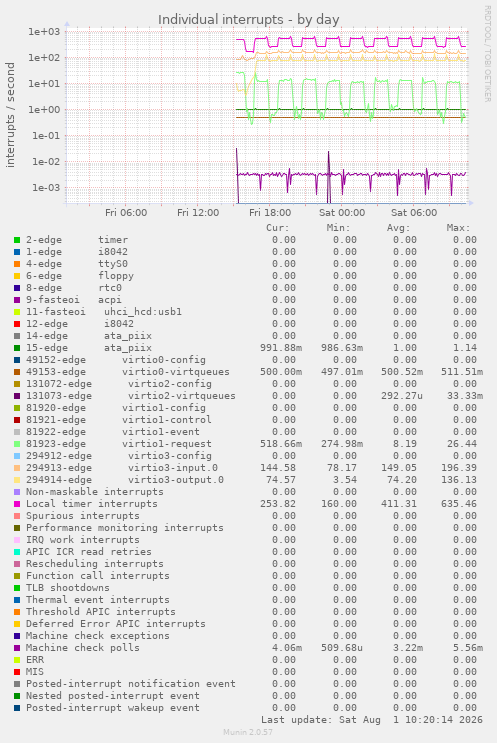The image size is (497, 743).
Task: Click the Sat 00:00 time axis label
Action: point(342,213)
